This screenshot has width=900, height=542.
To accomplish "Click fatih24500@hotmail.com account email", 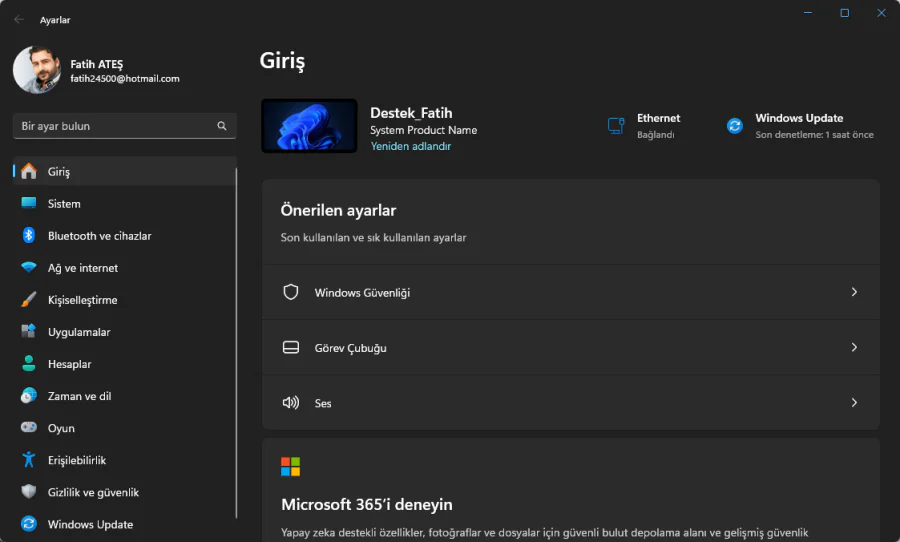I will pos(125,79).
